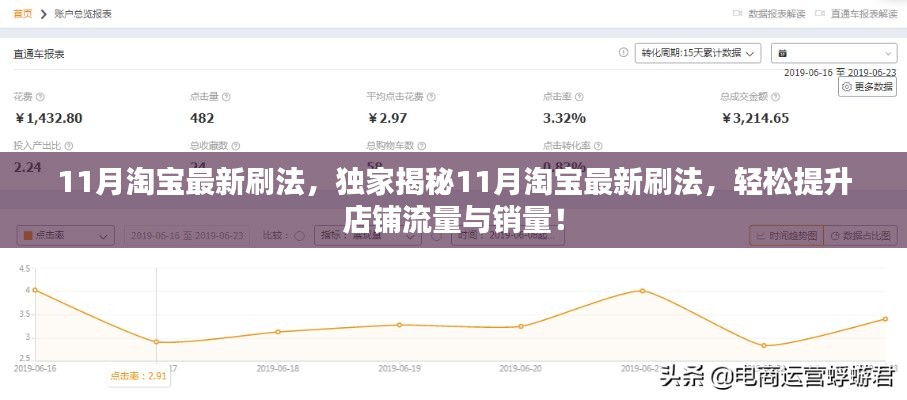Click the chart data point above 2019-06-18

pos(278,332)
